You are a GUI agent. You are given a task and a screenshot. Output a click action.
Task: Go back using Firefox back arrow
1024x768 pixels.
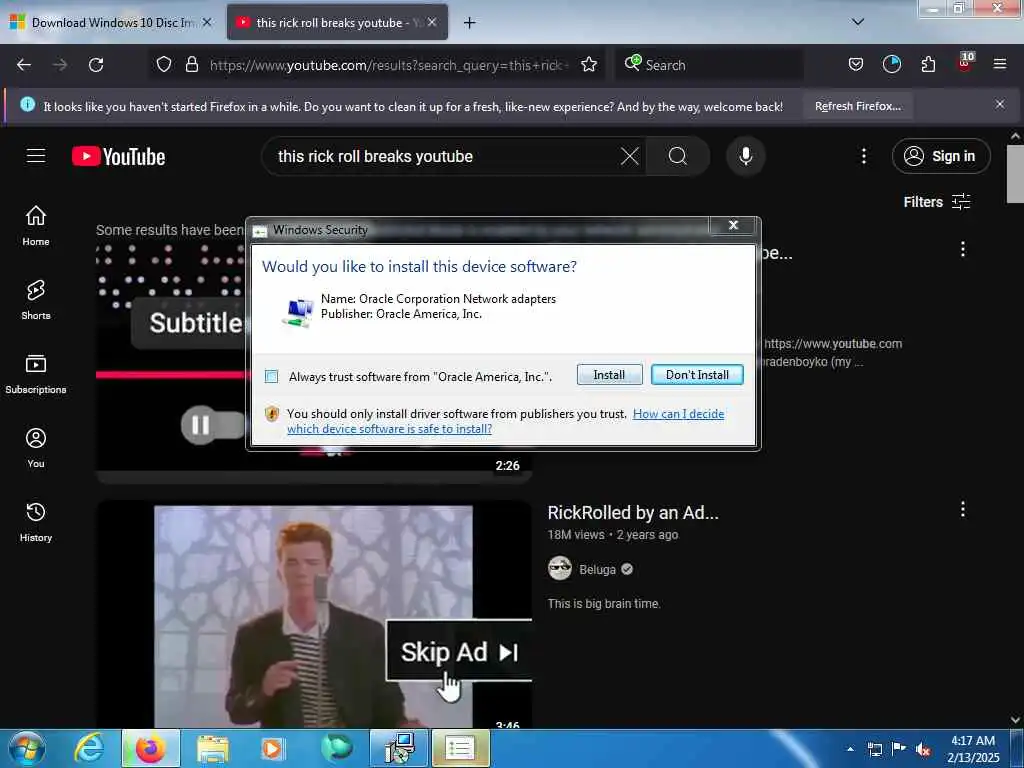[x=24, y=65]
